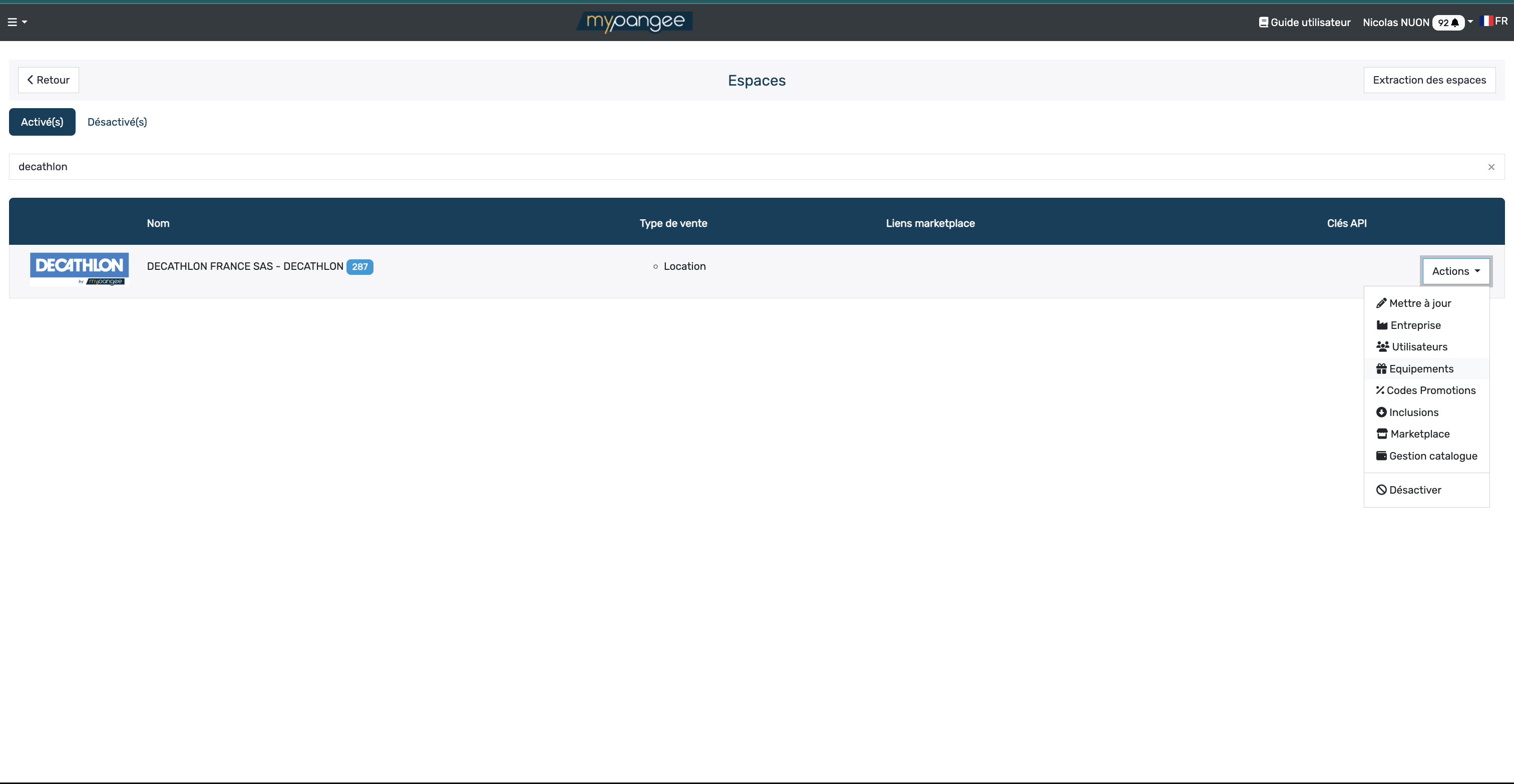Image resolution: width=1514 pixels, height=784 pixels.
Task: Collapse the Actions dropdown button
Action: [x=1455, y=271]
